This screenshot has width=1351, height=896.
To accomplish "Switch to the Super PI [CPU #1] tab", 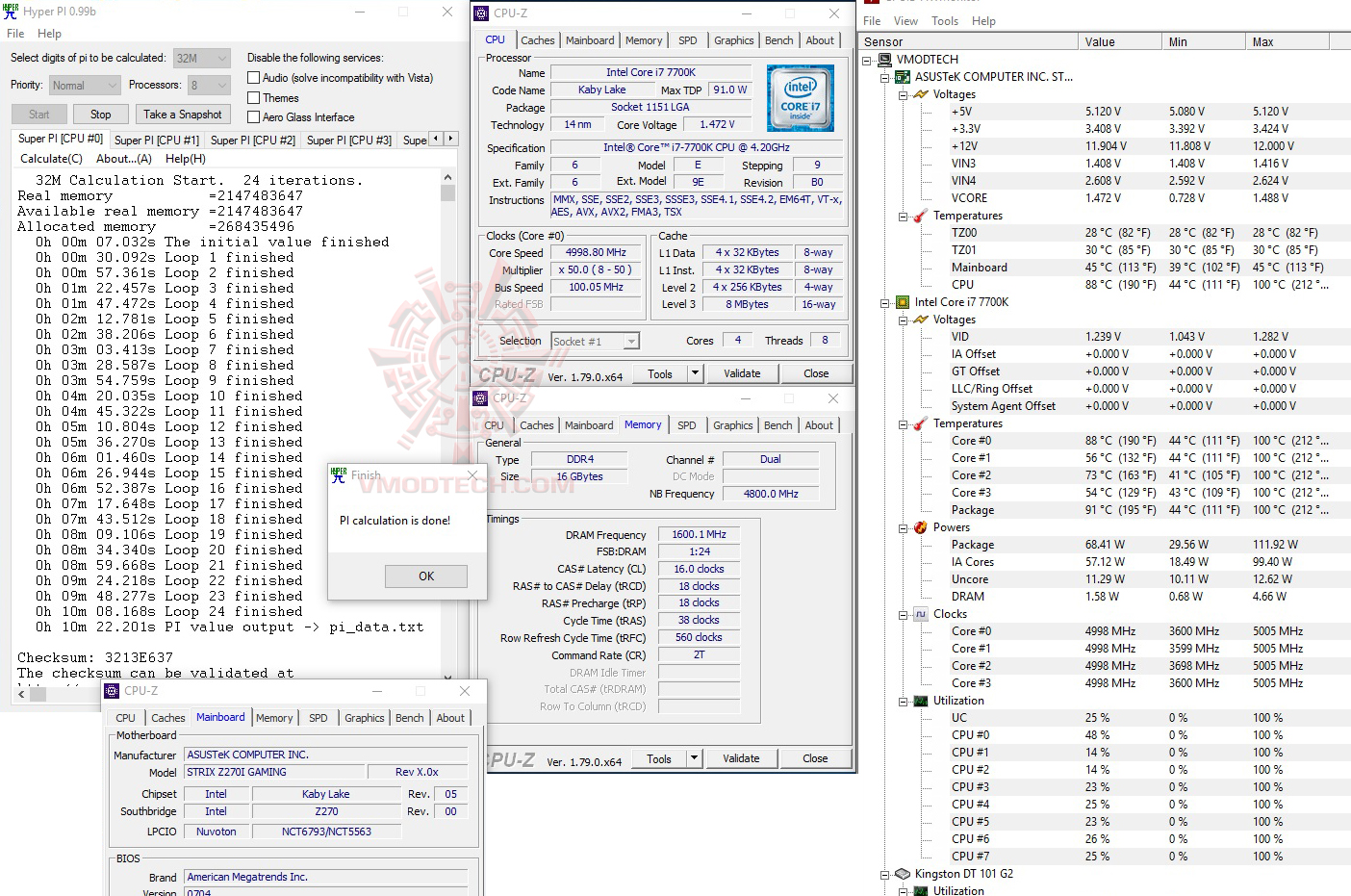I will pos(157,140).
